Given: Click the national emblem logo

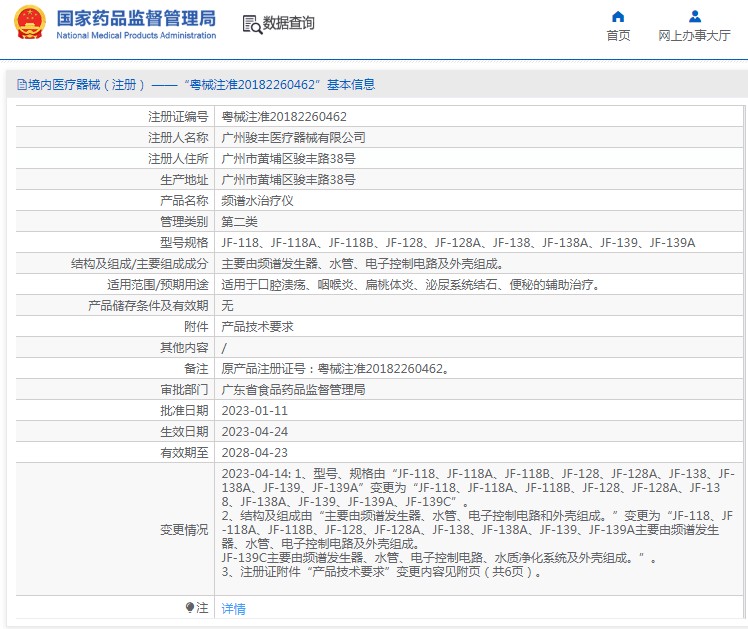Looking at the screenshot, I should [x=30, y=22].
